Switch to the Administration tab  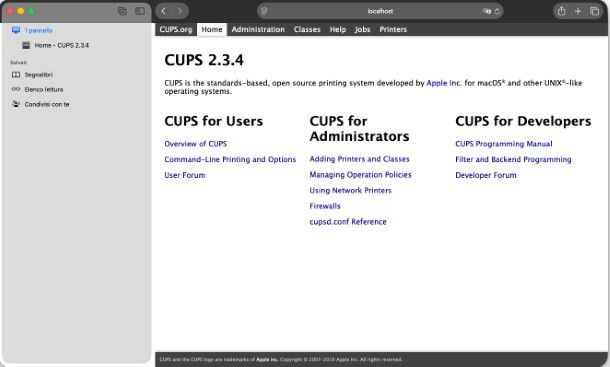[258, 29]
